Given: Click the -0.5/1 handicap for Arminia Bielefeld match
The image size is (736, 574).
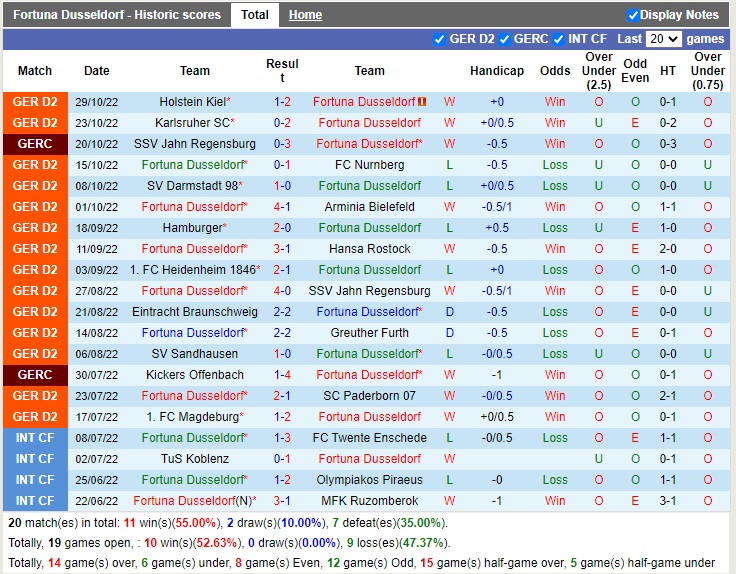Looking at the screenshot, I should (x=497, y=207).
